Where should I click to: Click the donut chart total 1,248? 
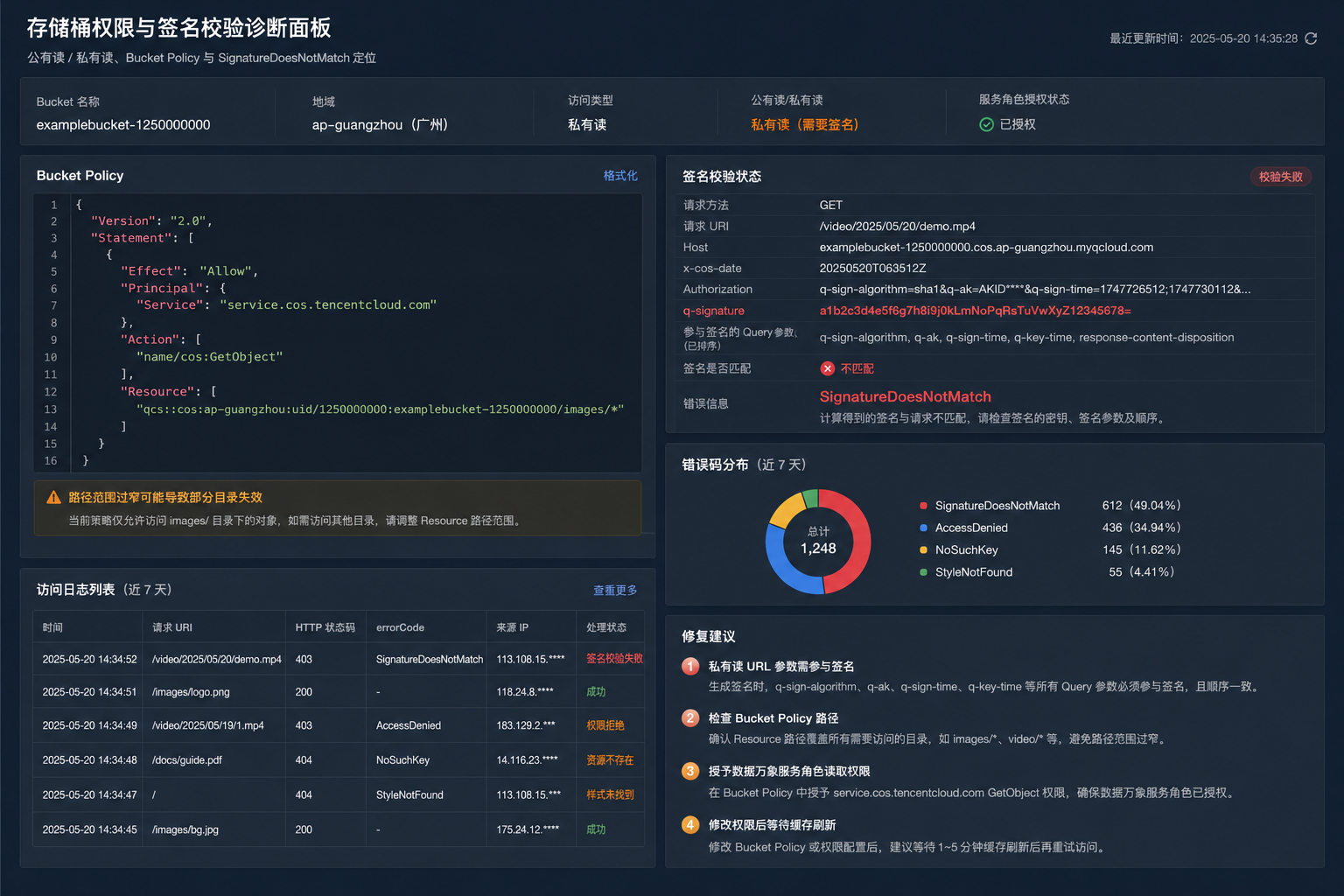click(x=818, y=549)
